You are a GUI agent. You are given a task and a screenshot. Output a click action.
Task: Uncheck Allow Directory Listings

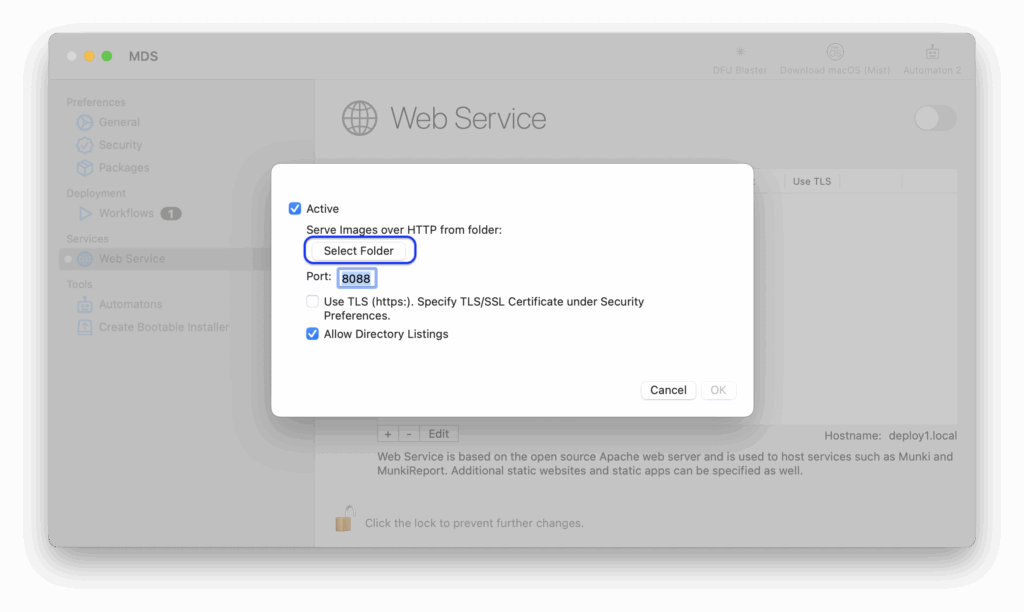(312, 334)
